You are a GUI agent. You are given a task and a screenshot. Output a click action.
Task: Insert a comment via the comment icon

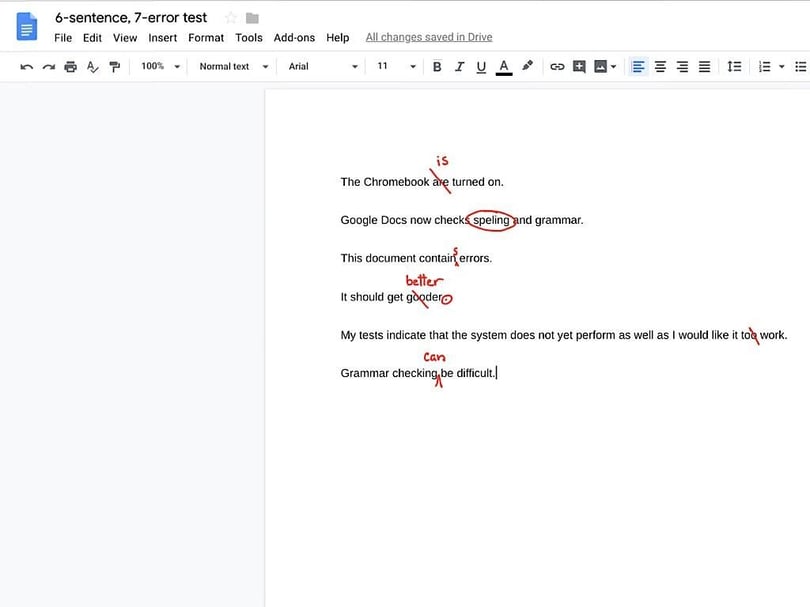(580, 66)
